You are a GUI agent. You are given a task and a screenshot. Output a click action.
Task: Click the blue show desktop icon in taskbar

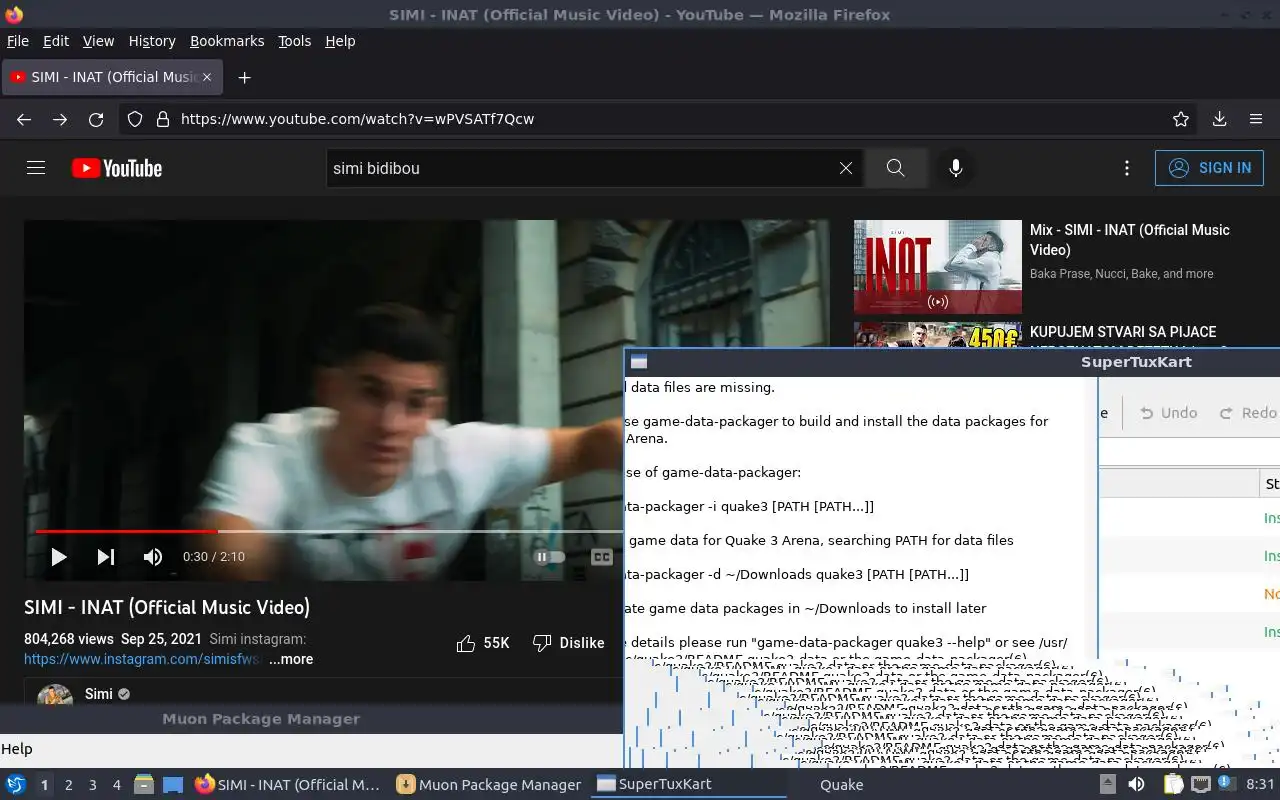click(x=173, y=785)
